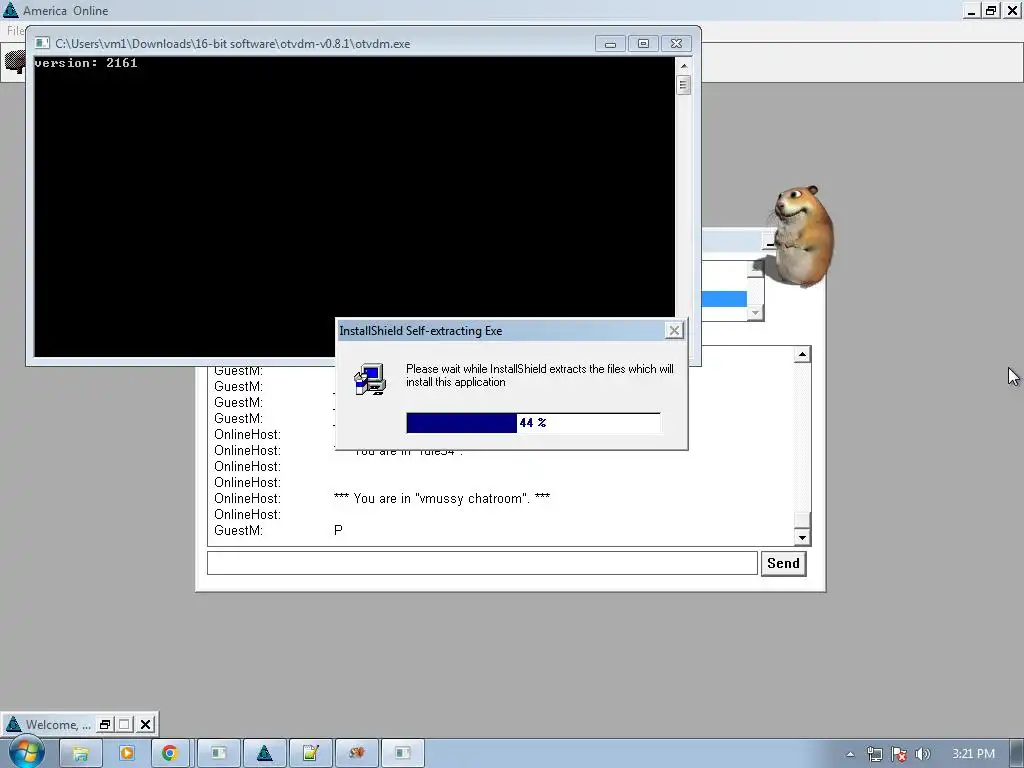Image resolution: width=1024 pixels, height=768 pixels.
Task: Minimize the otvdm.exe console window
Action: [610, 44]
